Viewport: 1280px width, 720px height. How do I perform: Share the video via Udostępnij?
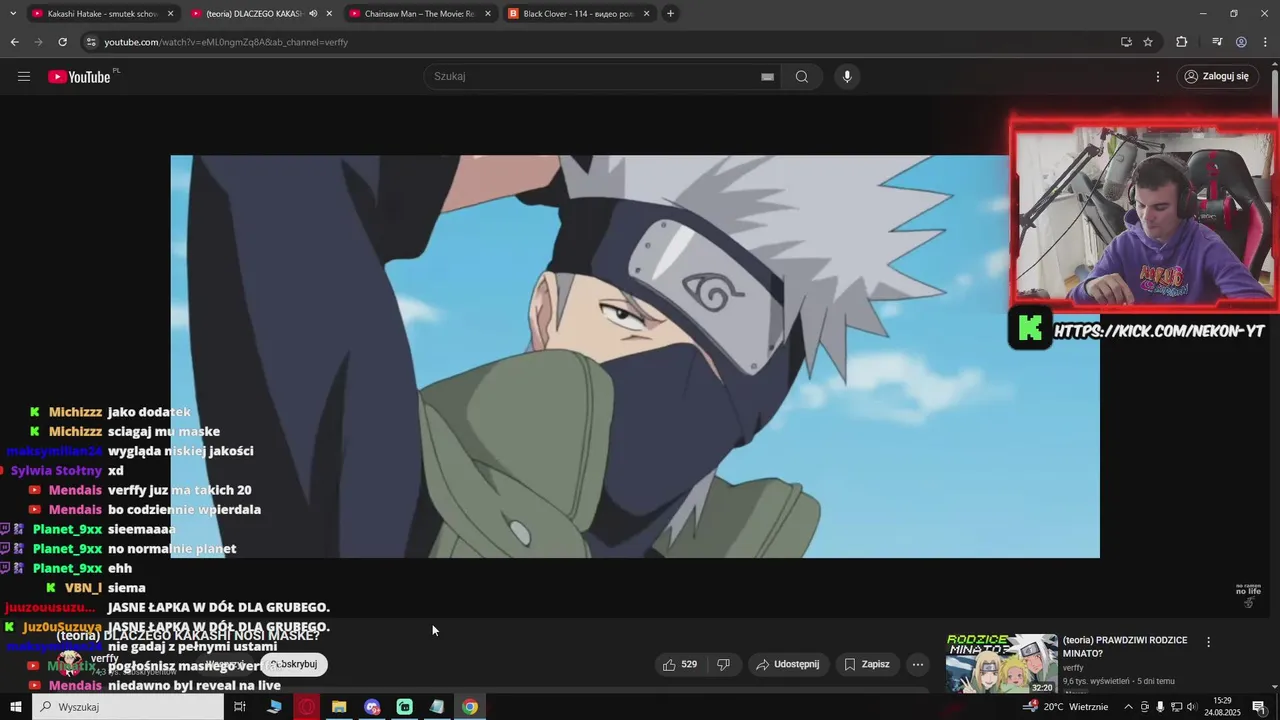pos(788,664)
